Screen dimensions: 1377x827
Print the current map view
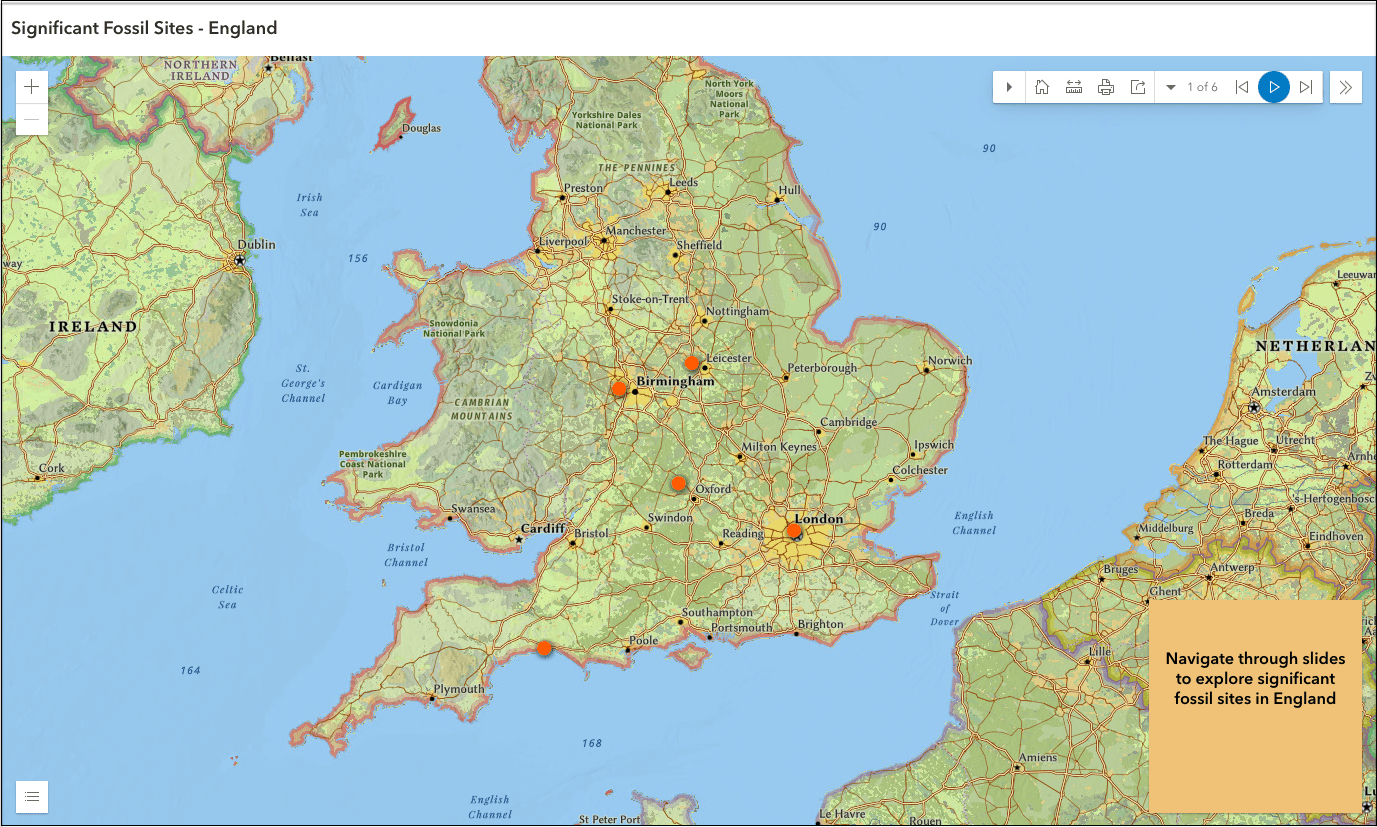[x=1105, y=87]
